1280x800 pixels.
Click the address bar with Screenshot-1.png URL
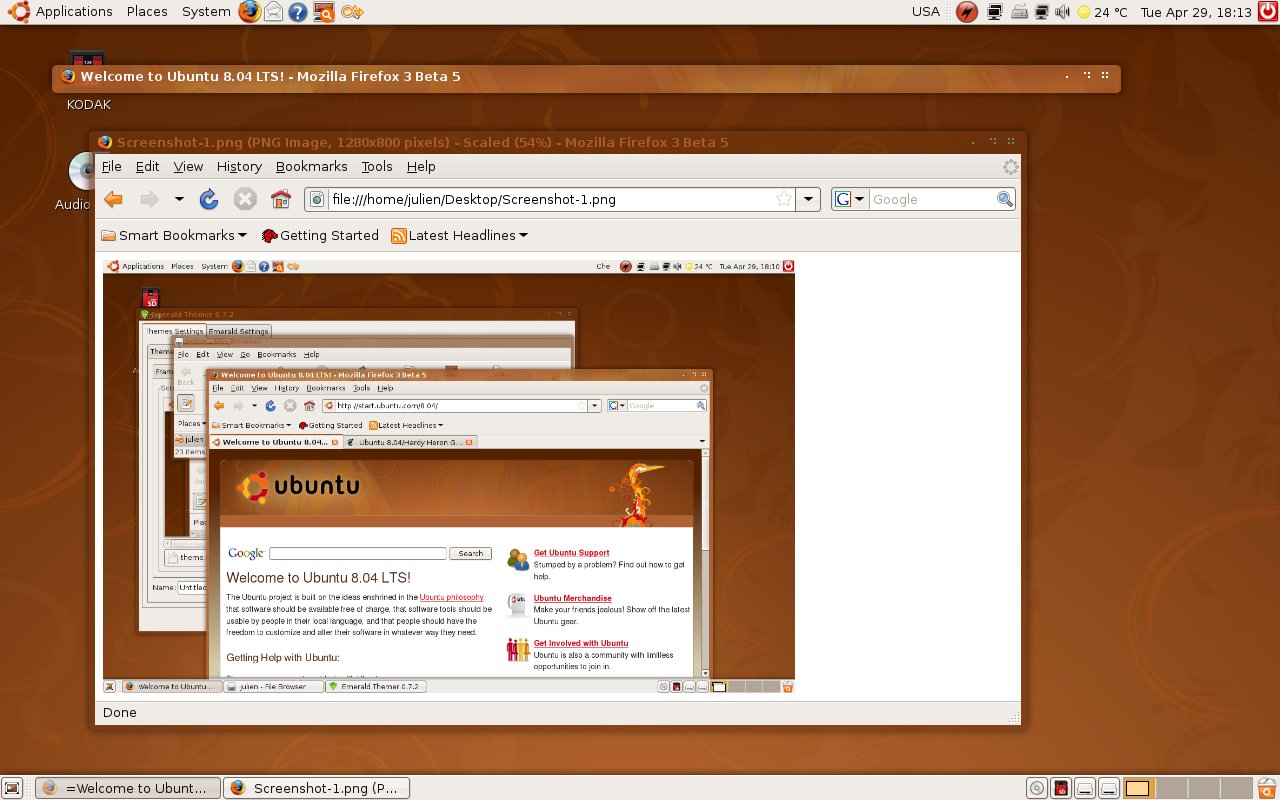[x=551, y=199]
